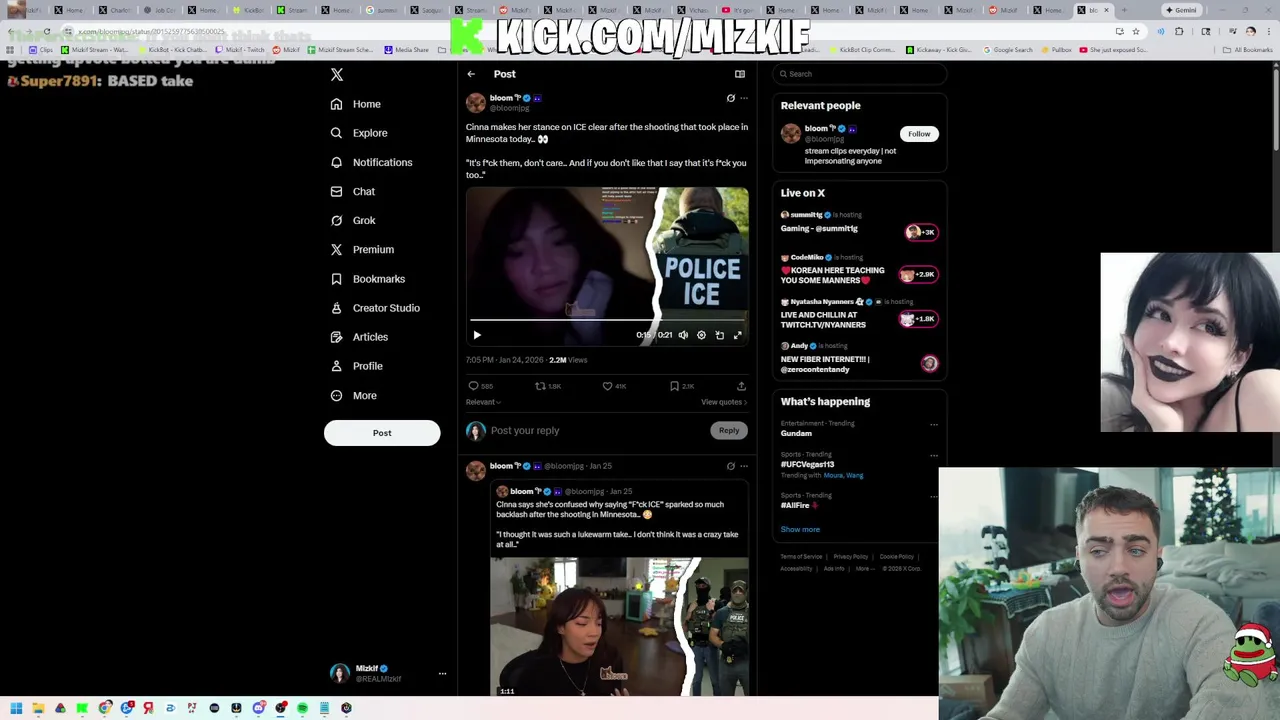1280x720 pixels.
Task: Open the X logo home link
Action: coord(337,75)
